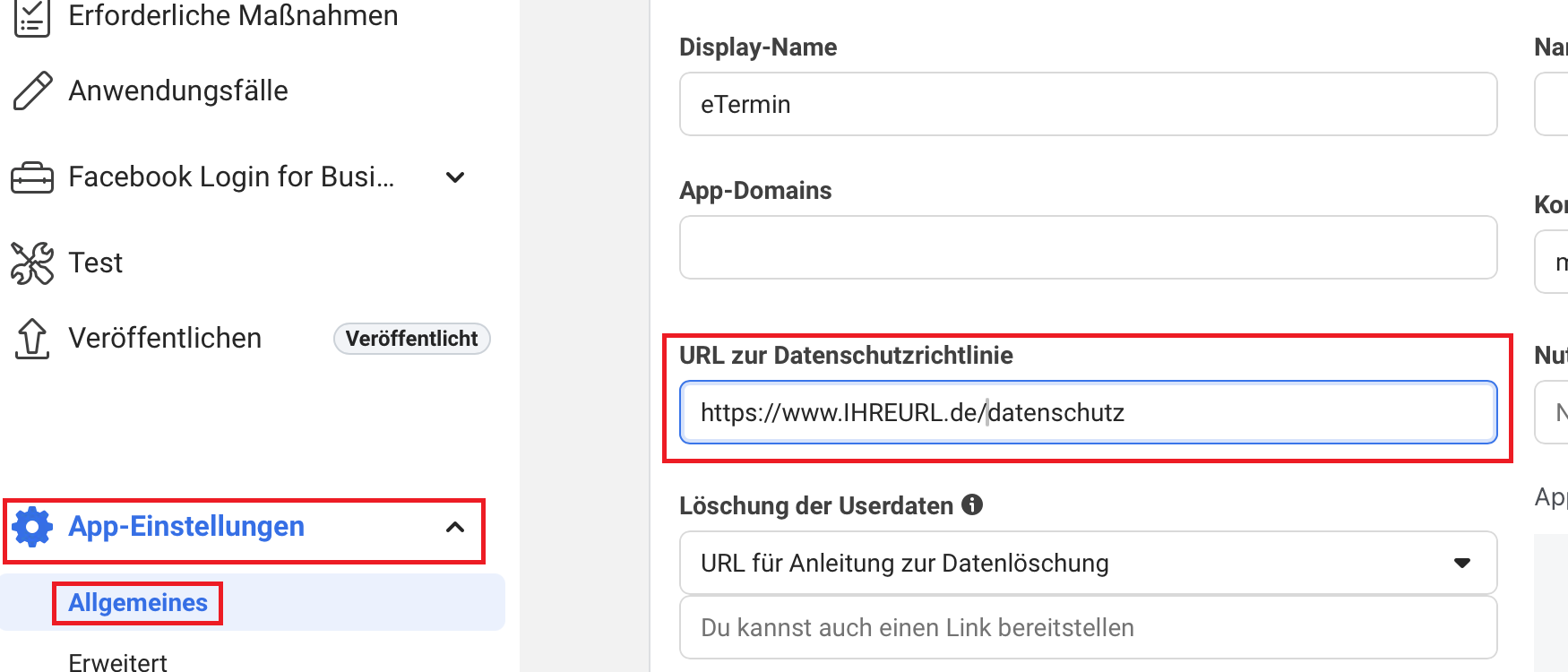Click the 'Du kannst auch einen Link bereitstellen' field

(1088, 627)
